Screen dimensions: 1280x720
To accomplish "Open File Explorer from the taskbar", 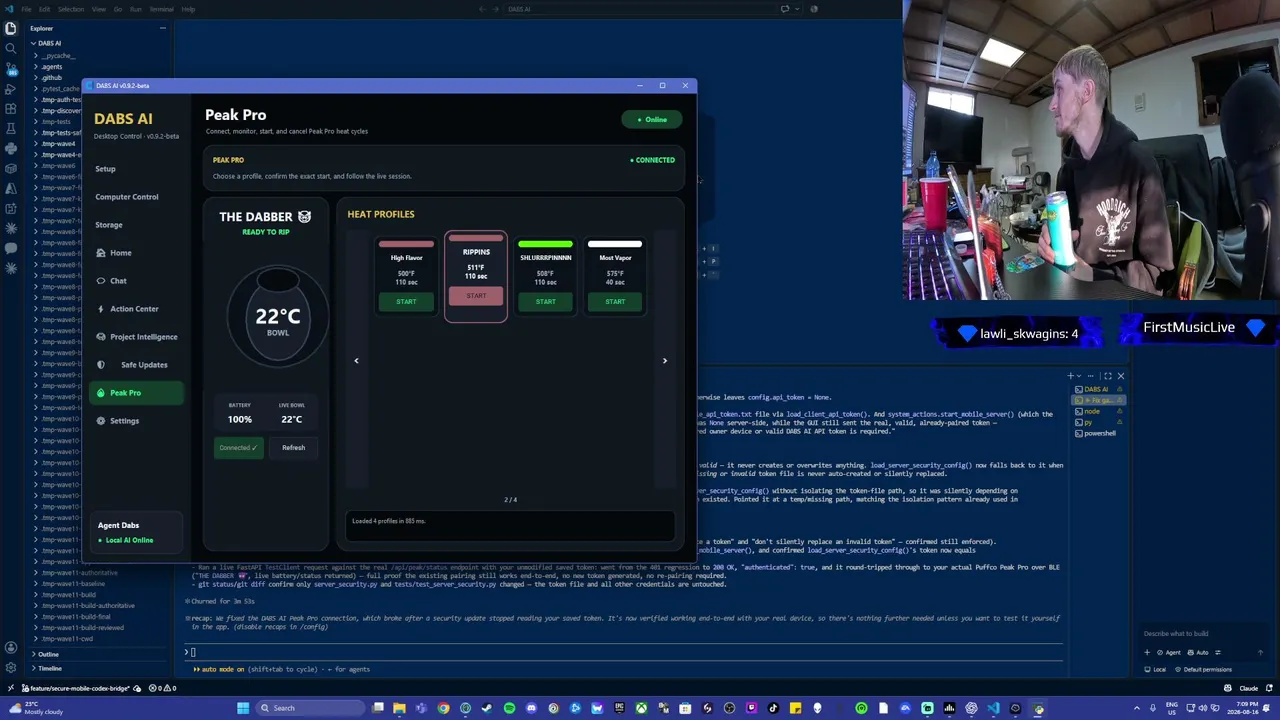I will 399,708.
